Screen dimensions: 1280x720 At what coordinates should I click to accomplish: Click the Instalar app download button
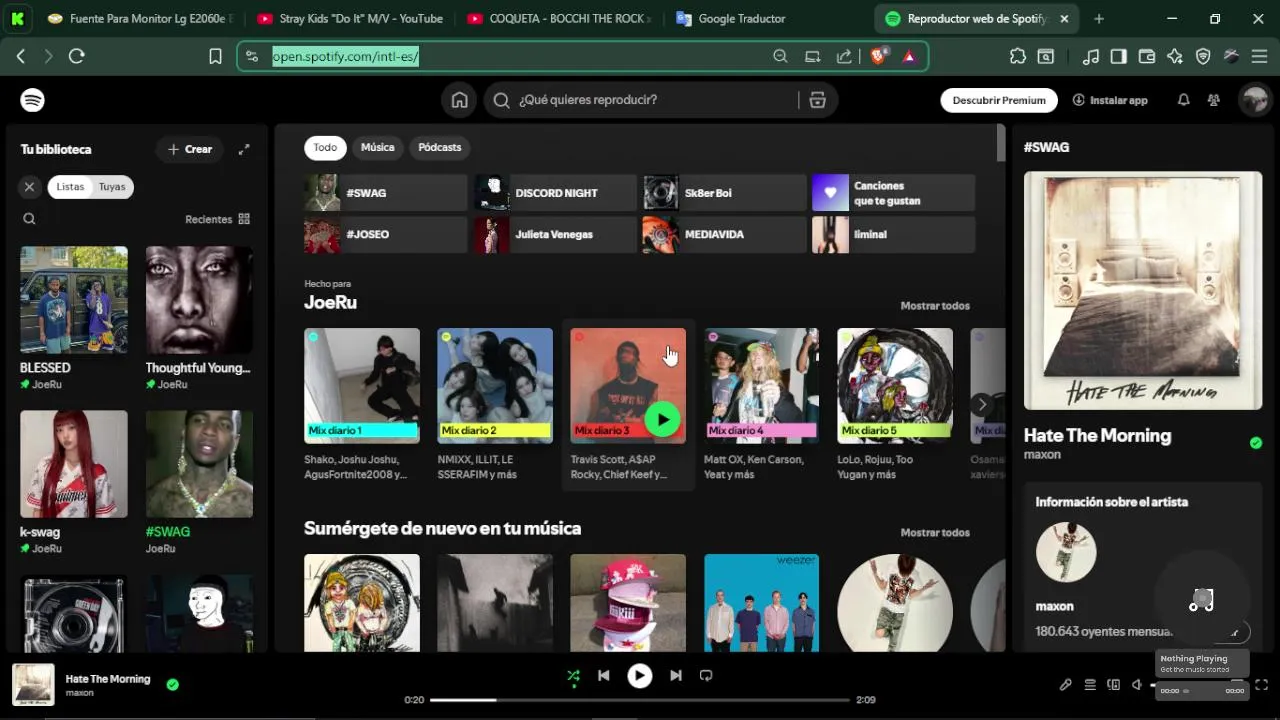1110,100
